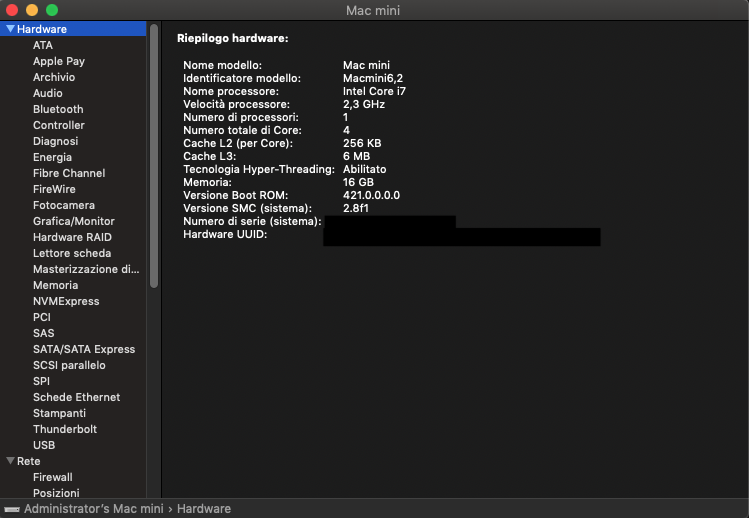Click Administrator's Mac mini in path bar

point(94,509)
